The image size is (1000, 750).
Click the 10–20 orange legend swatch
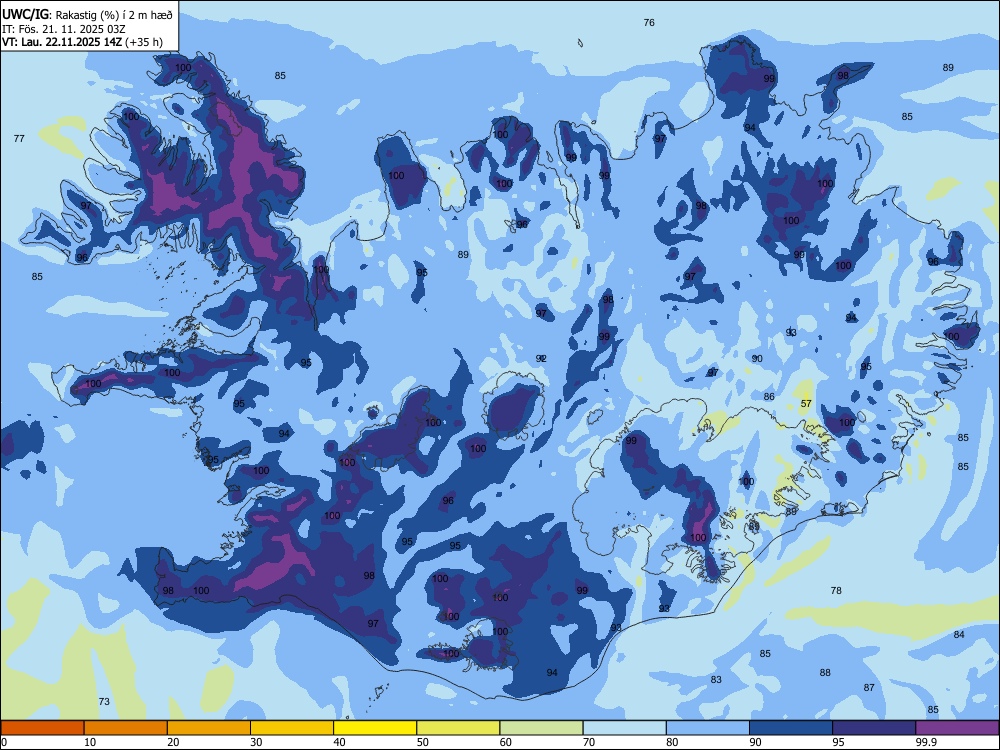click(126, 728)
